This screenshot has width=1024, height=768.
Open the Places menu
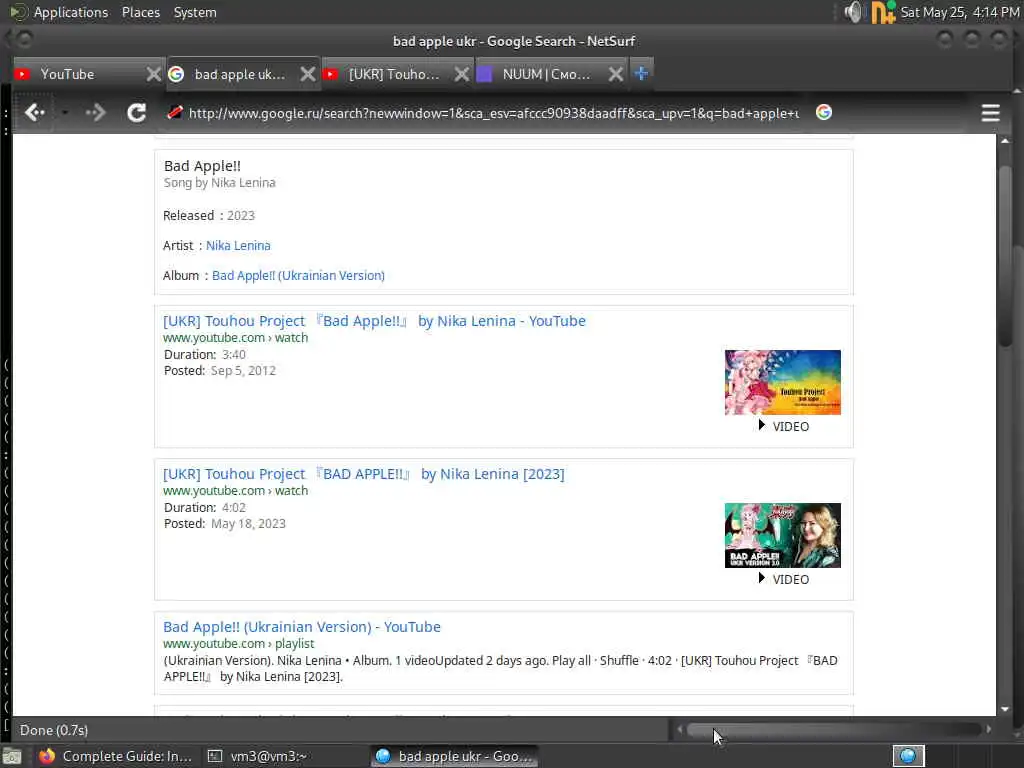[x=140, y=12]
